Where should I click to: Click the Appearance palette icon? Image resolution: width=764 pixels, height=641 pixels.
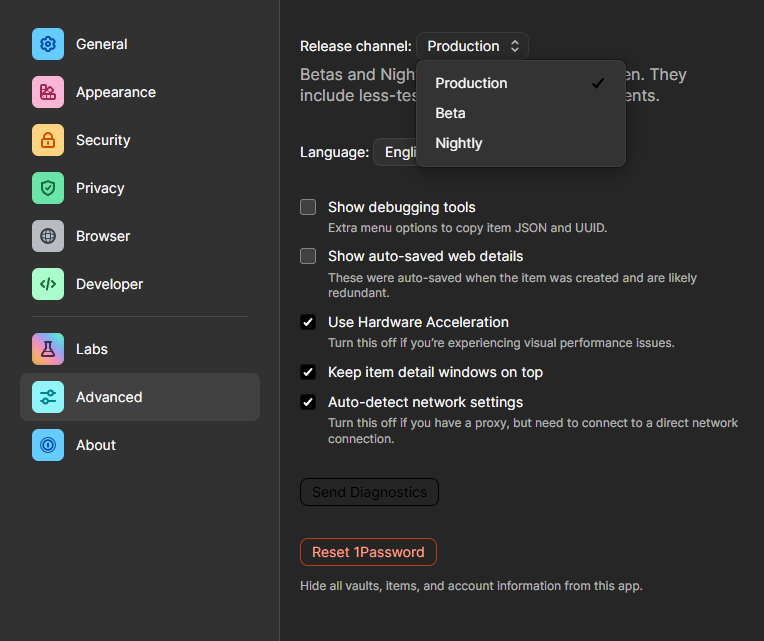[48, 92]
